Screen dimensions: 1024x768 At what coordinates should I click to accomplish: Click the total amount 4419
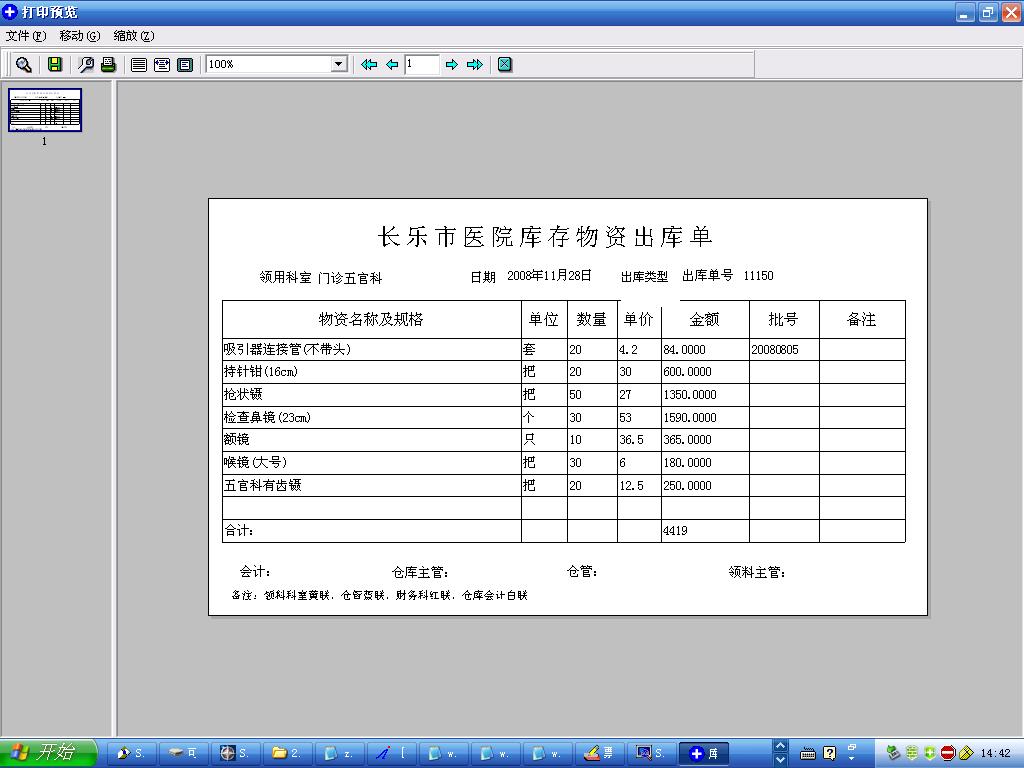pos(675,531)
